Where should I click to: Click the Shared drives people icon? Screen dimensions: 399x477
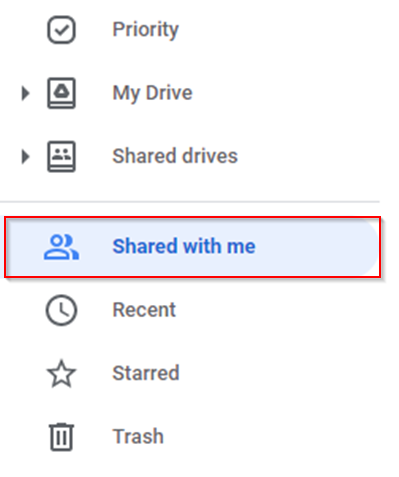(x=61, y=156)
